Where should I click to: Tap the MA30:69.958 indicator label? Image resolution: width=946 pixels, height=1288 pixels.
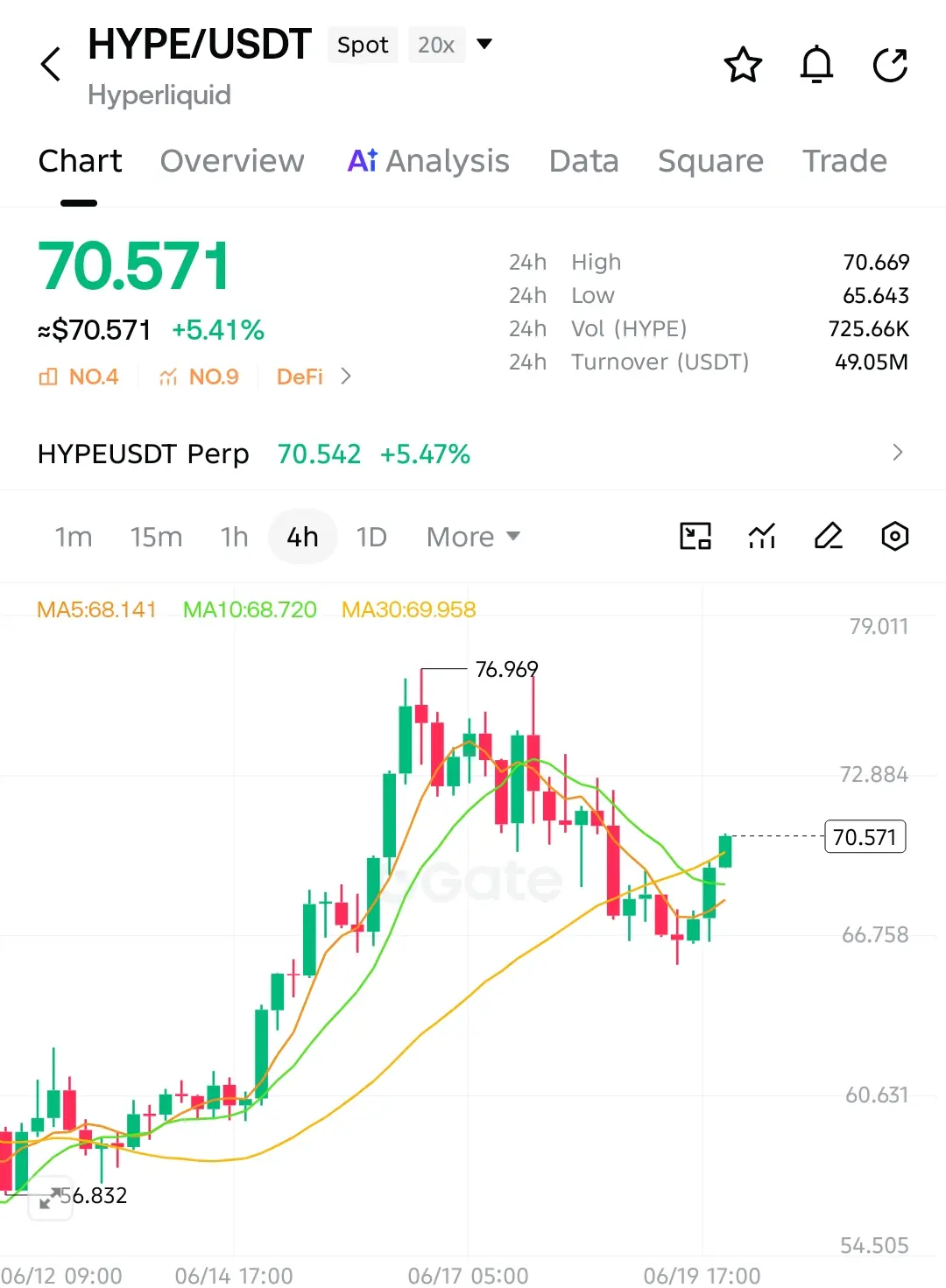[409, 609]
